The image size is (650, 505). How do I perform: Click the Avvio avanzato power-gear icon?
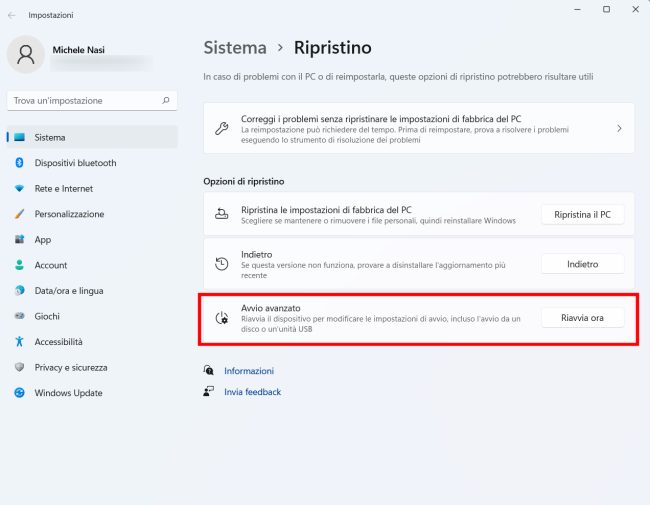(x=222, y=318)
